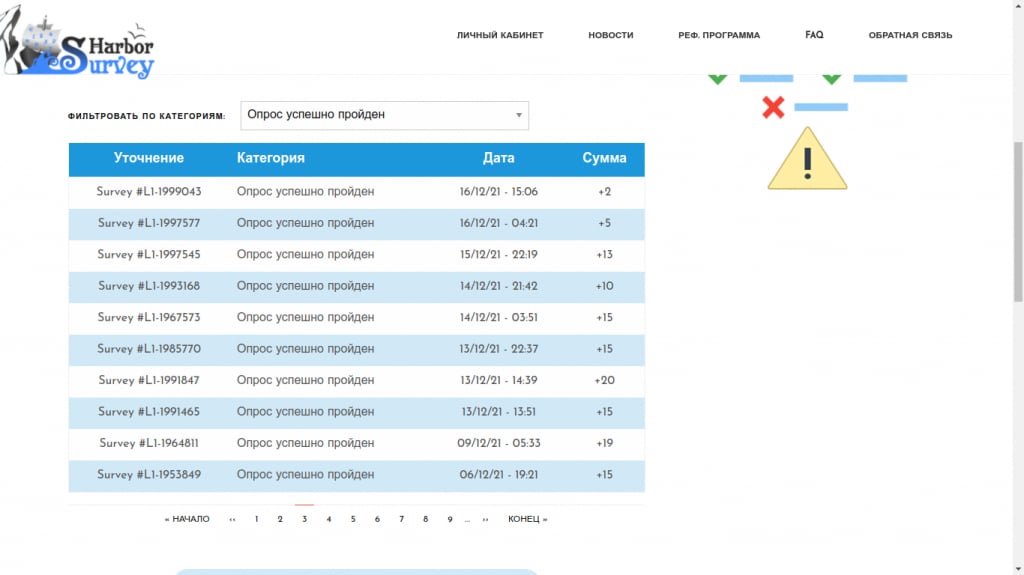Screen dimensions: 1024x575
Task: Select current page 3
Action: 304,519
